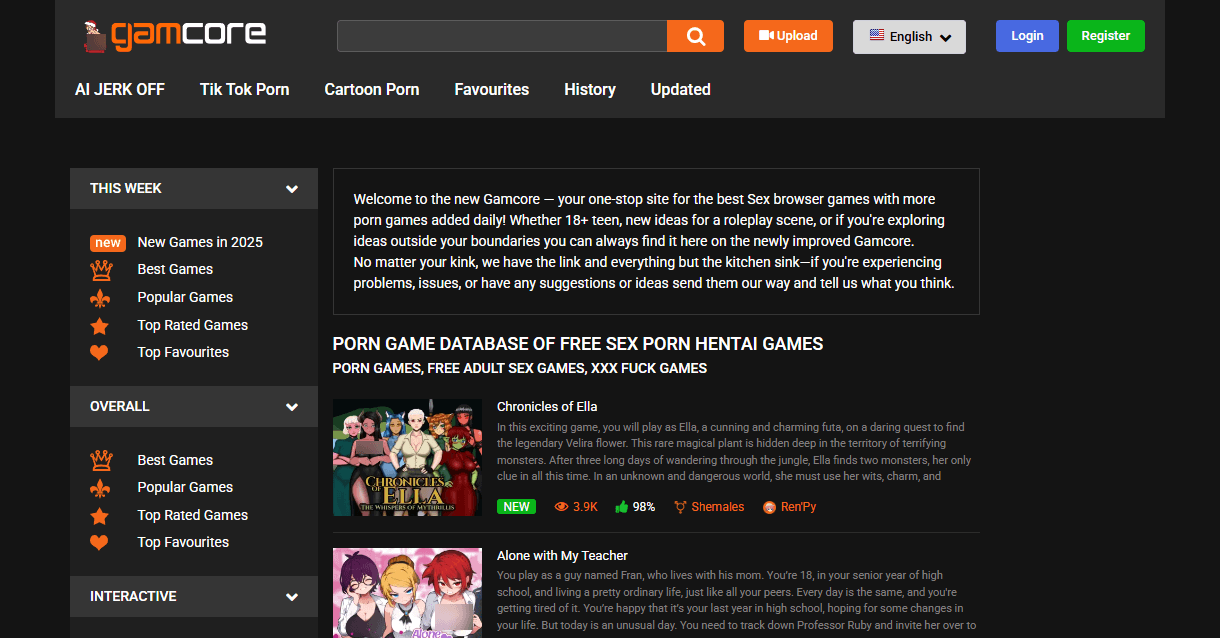
Task: Click the category icon before Ren'Py tag's neighbor
Action: coord(680,507)
